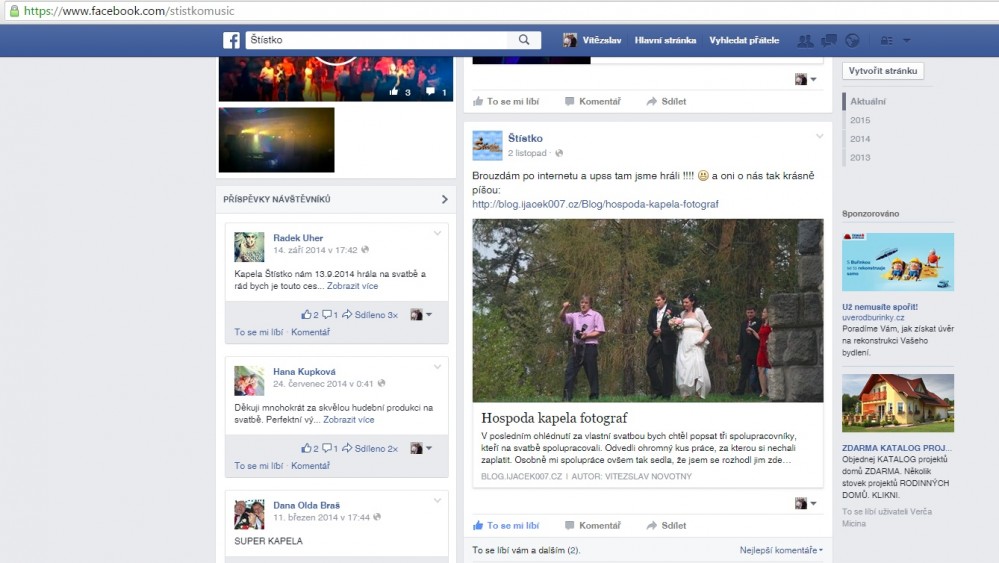
Task: Open the blog.ijacek007.cz post link
Action: tap(595, 204)
